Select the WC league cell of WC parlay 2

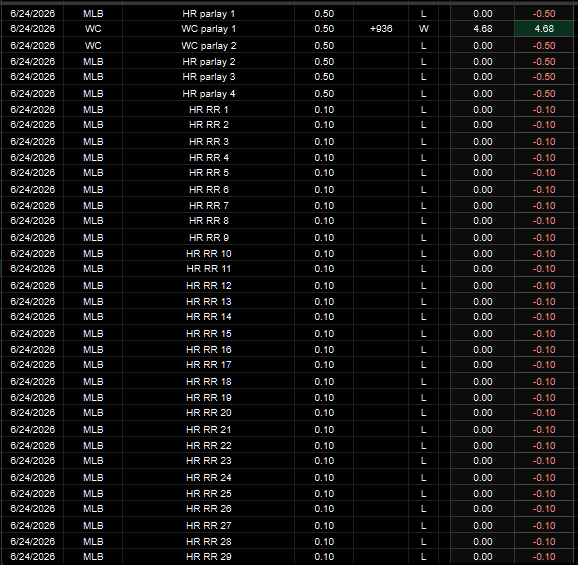[x=93, y=46]
